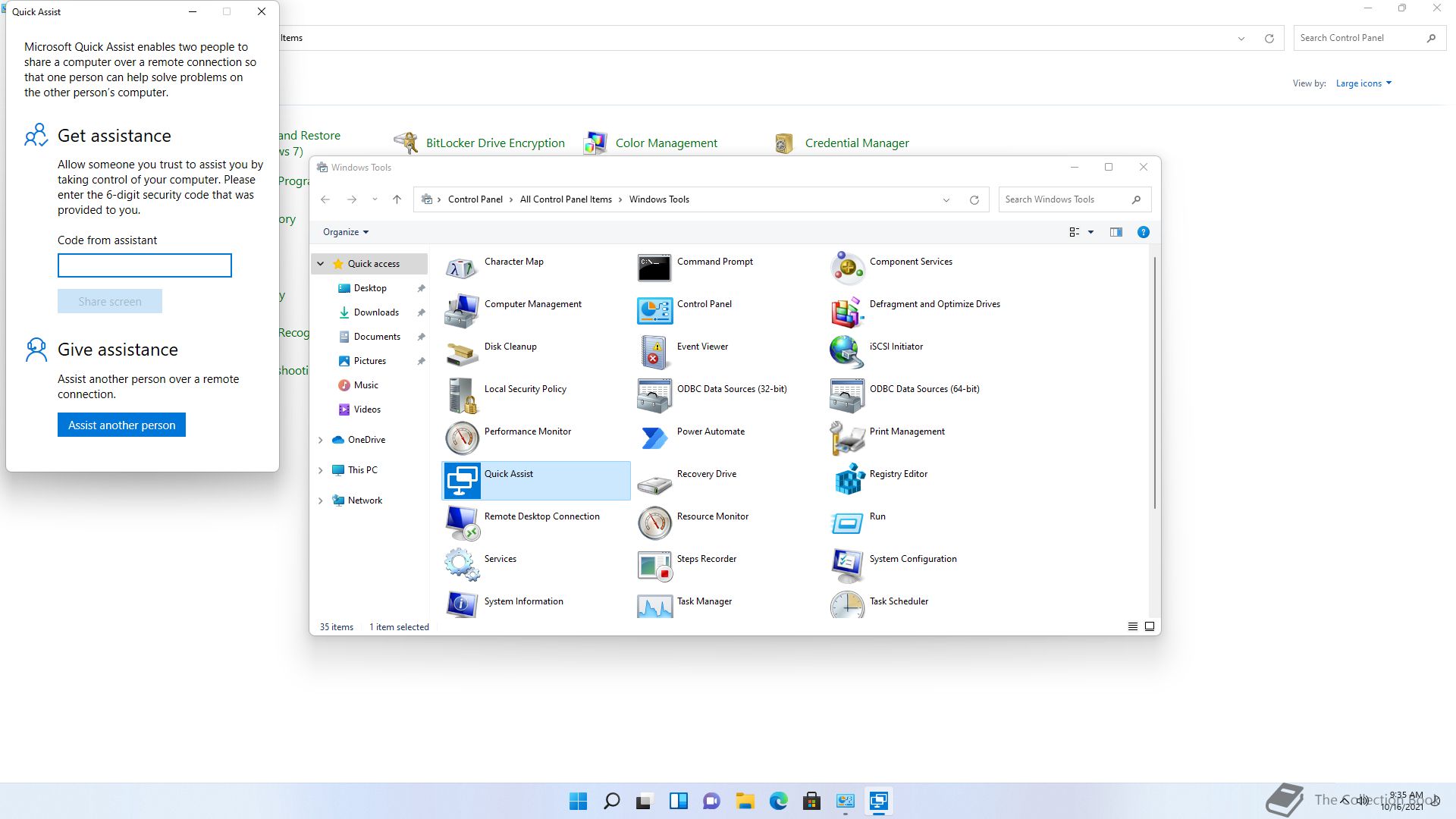Go to Downloads in navigation pane
The width and height of the screenshot is (1456, 819).
tap(376, 312)
